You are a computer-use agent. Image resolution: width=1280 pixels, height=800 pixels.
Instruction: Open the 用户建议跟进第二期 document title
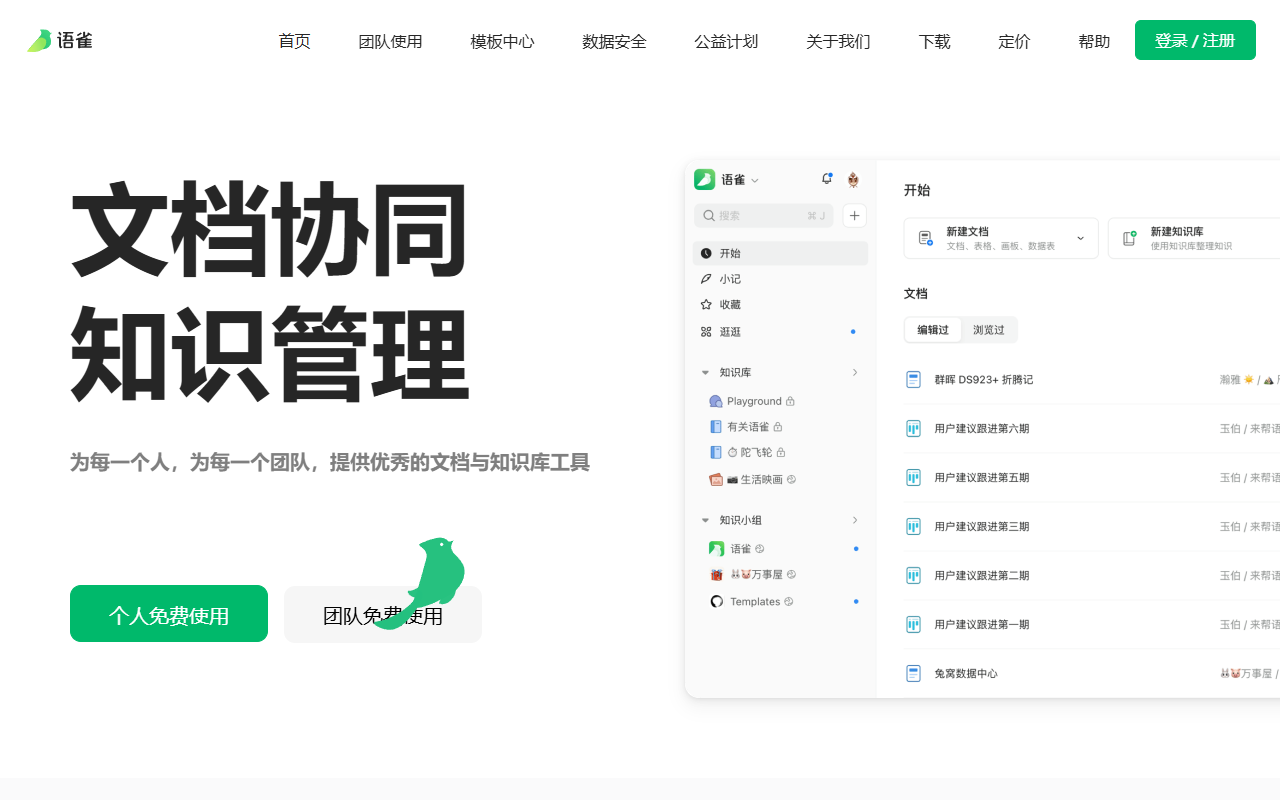[981, 576]
